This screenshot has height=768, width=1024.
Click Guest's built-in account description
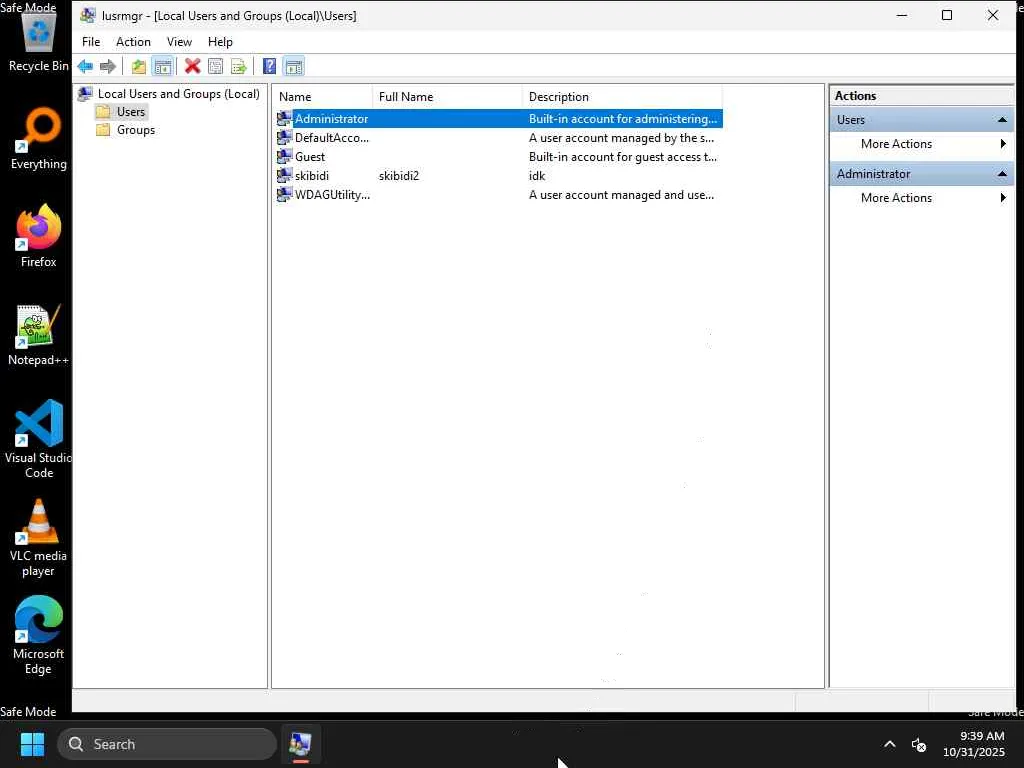(x=622, y=157)
